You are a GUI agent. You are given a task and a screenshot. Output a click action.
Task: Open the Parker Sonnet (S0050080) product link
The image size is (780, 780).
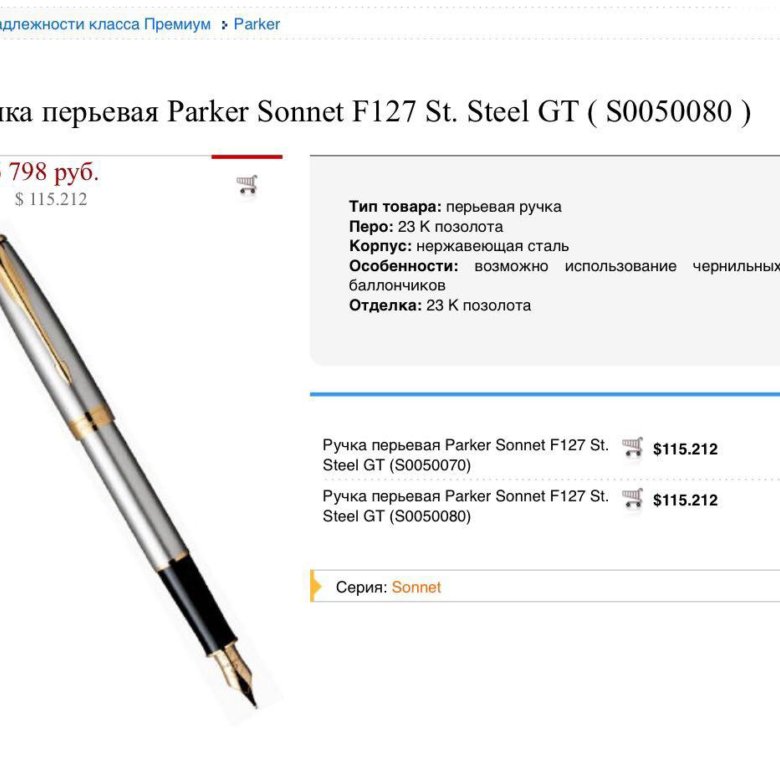point(465,506)
